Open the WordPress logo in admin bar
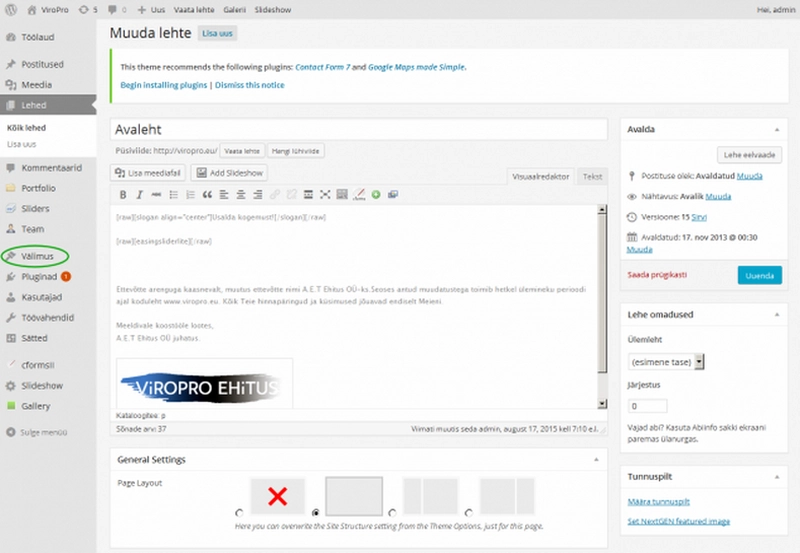Viewport: 800px width, 553px height. click(9, 9)
